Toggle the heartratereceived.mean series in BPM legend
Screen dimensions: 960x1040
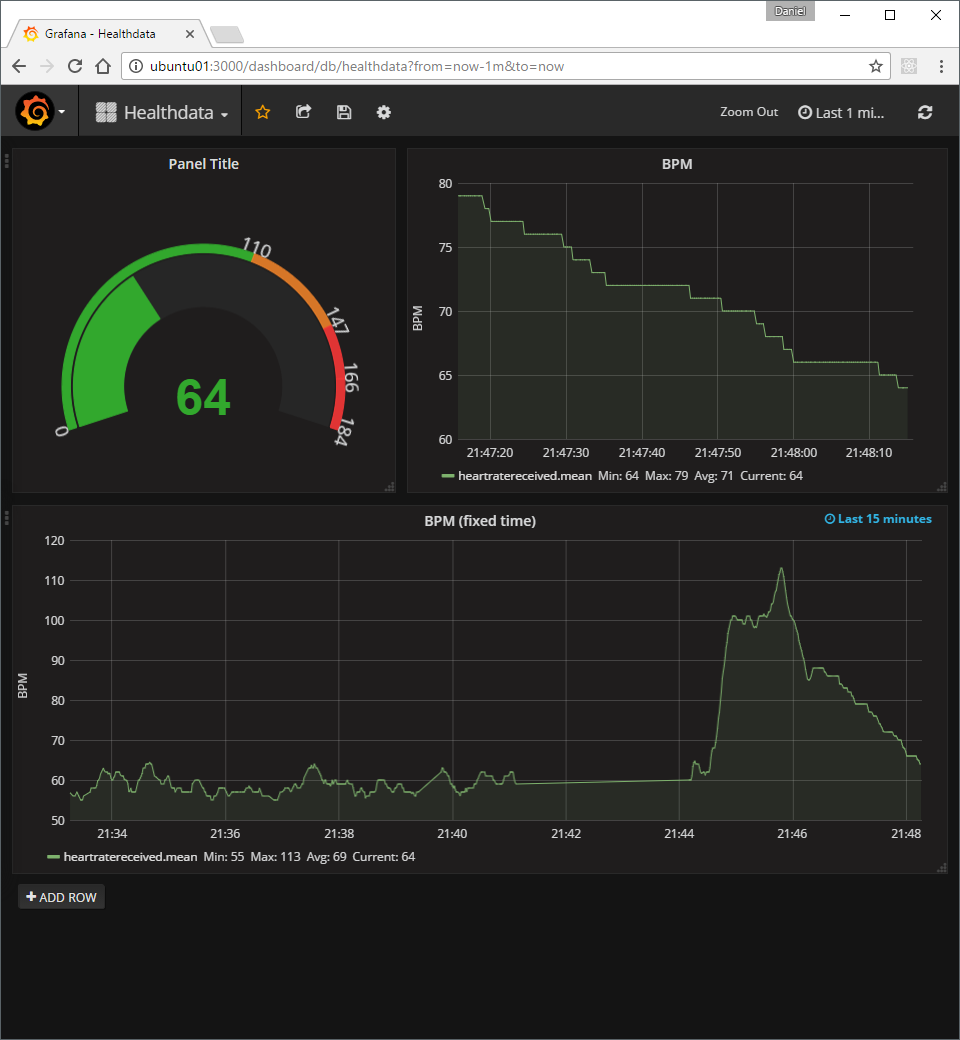coord(525,476)
